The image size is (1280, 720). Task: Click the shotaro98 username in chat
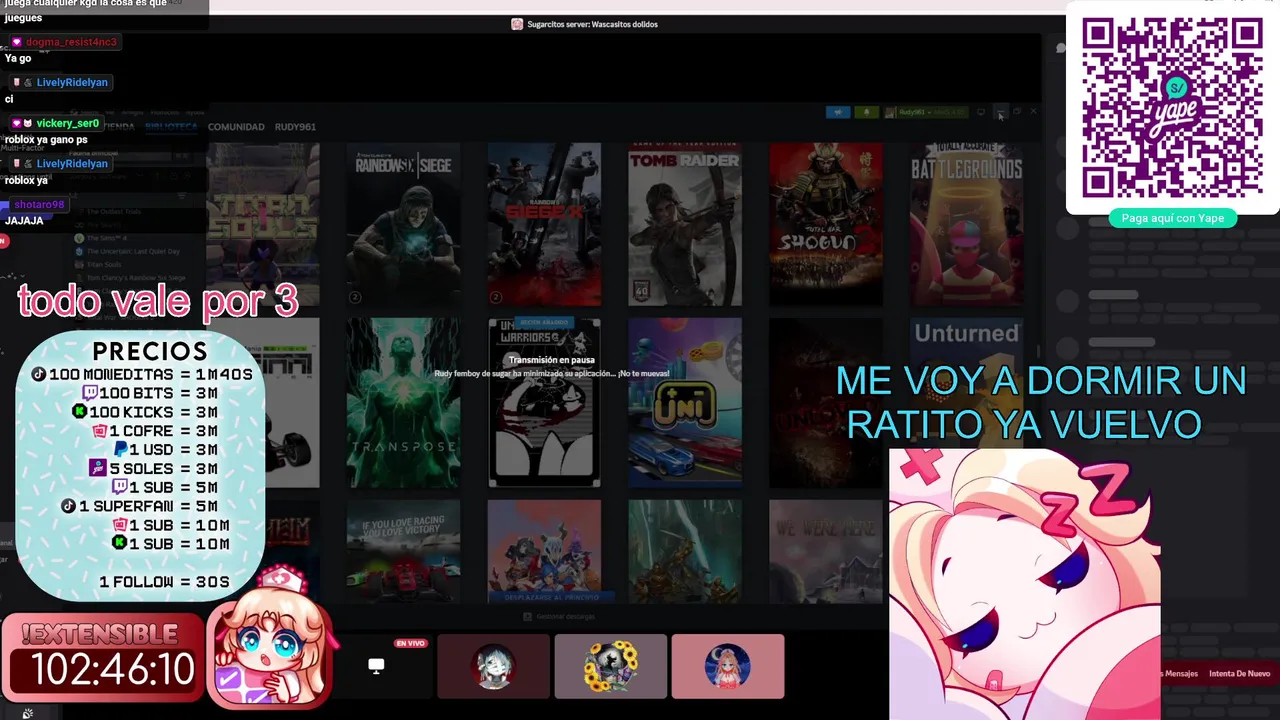click(x=39, y=204)
